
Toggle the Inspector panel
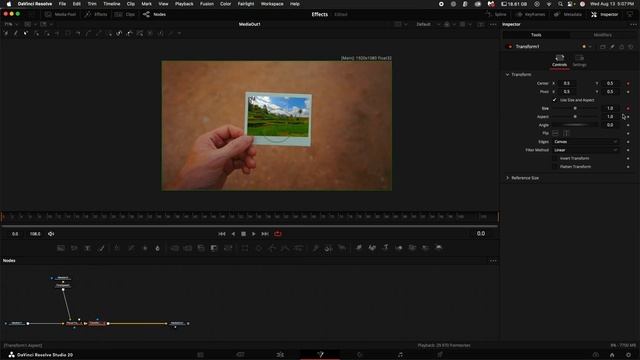(x=604, y=14)
